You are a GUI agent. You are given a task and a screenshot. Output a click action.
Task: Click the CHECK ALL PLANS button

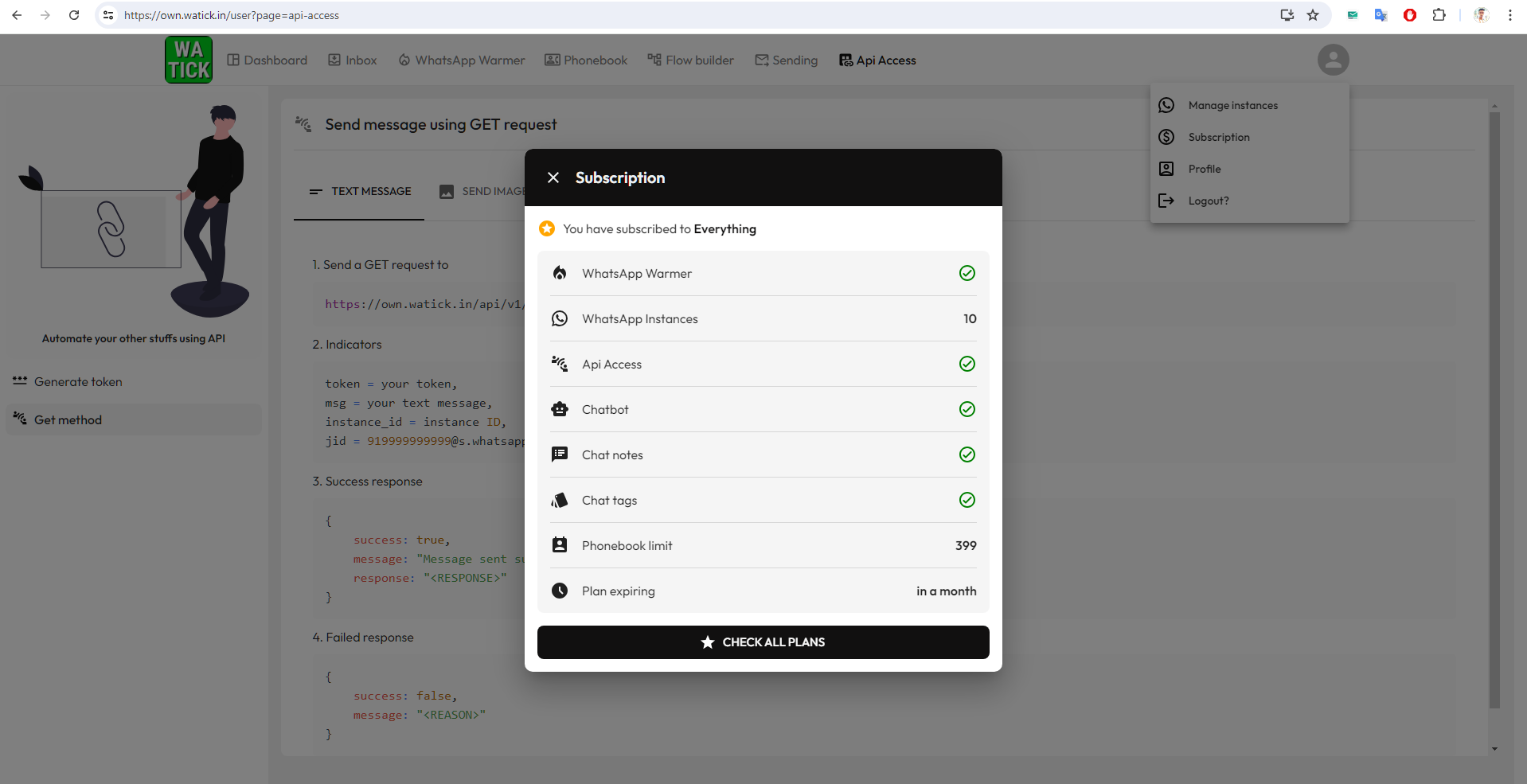tap(763, 642)
